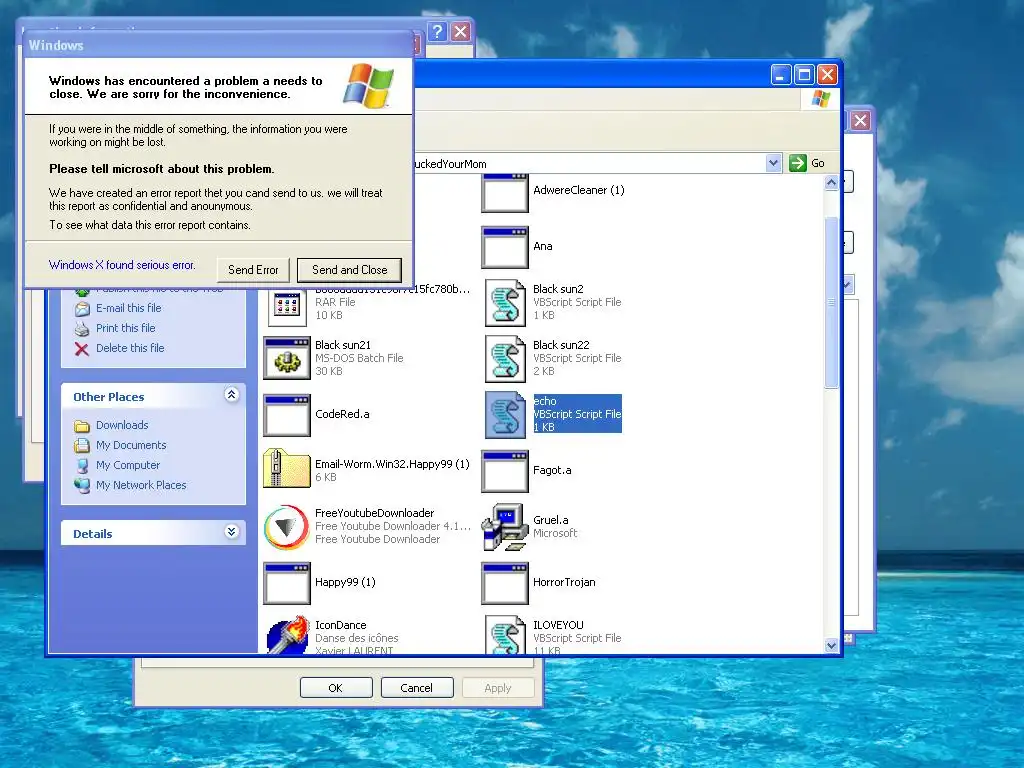1024x768 pixels.
Task: Click the 'Happy99 (1)' file name
Action: pos(345,583)
